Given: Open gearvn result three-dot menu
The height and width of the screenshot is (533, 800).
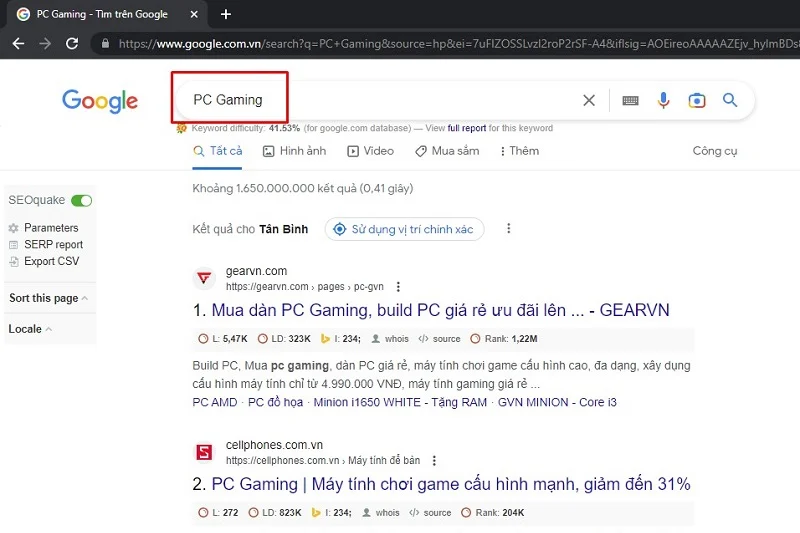Looking at the screenshot, I should pyautogui.click(x=398, y=287).
